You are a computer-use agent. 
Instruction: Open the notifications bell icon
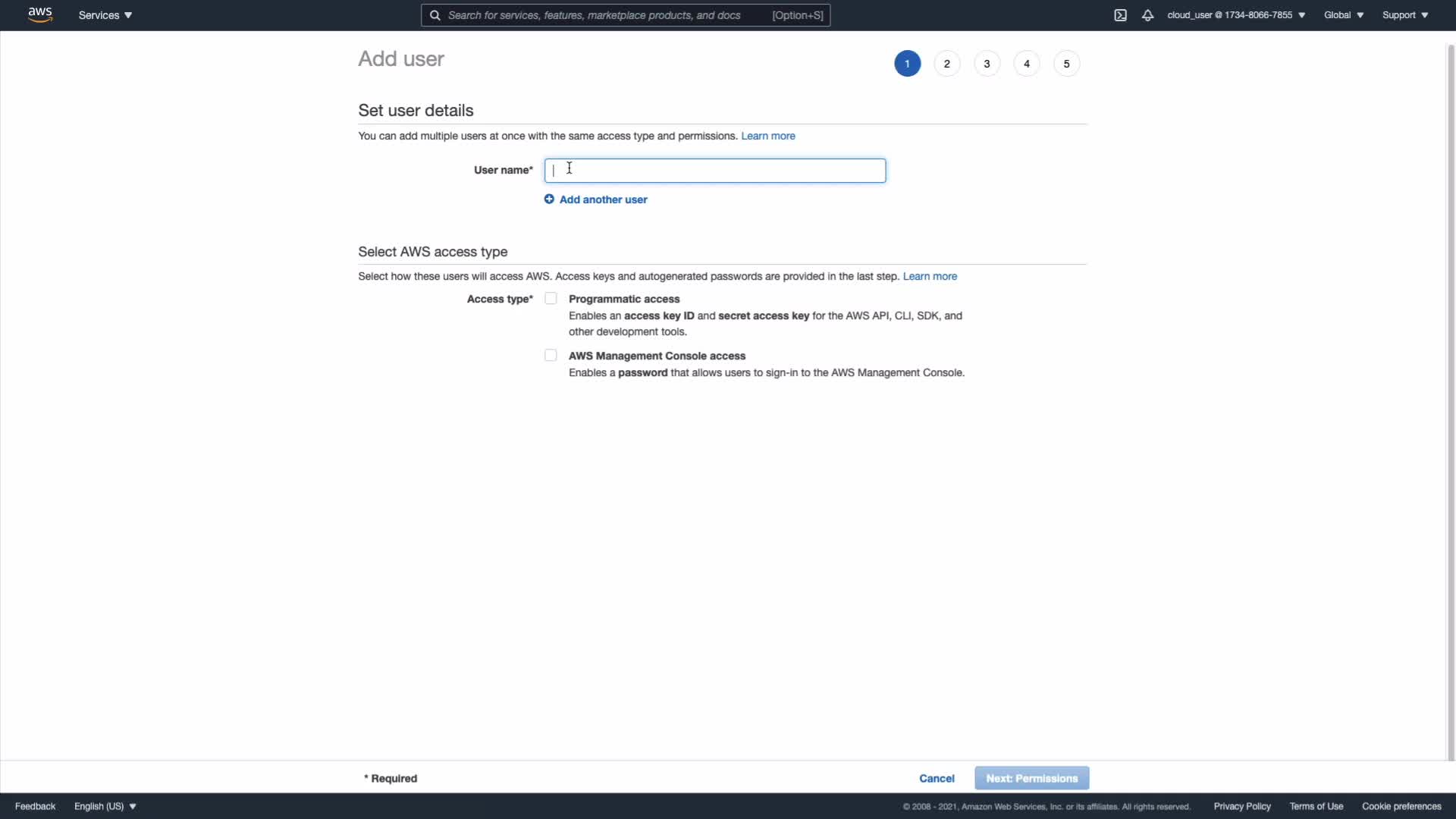[x=1147, y=15]
